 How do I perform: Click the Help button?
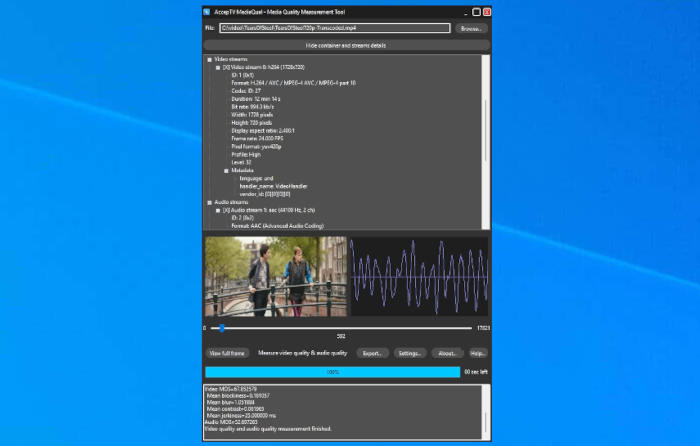[478, 353]
